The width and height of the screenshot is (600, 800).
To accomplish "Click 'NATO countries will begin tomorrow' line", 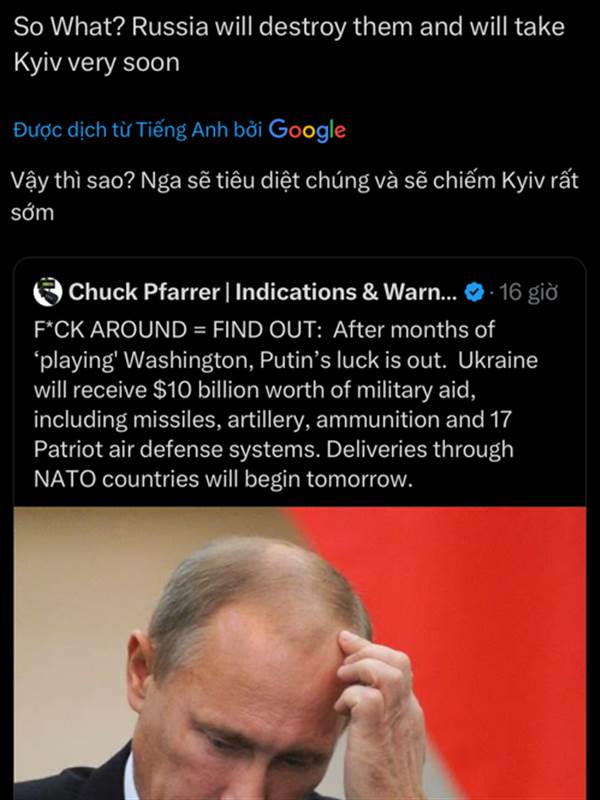I will coord(223,479).
